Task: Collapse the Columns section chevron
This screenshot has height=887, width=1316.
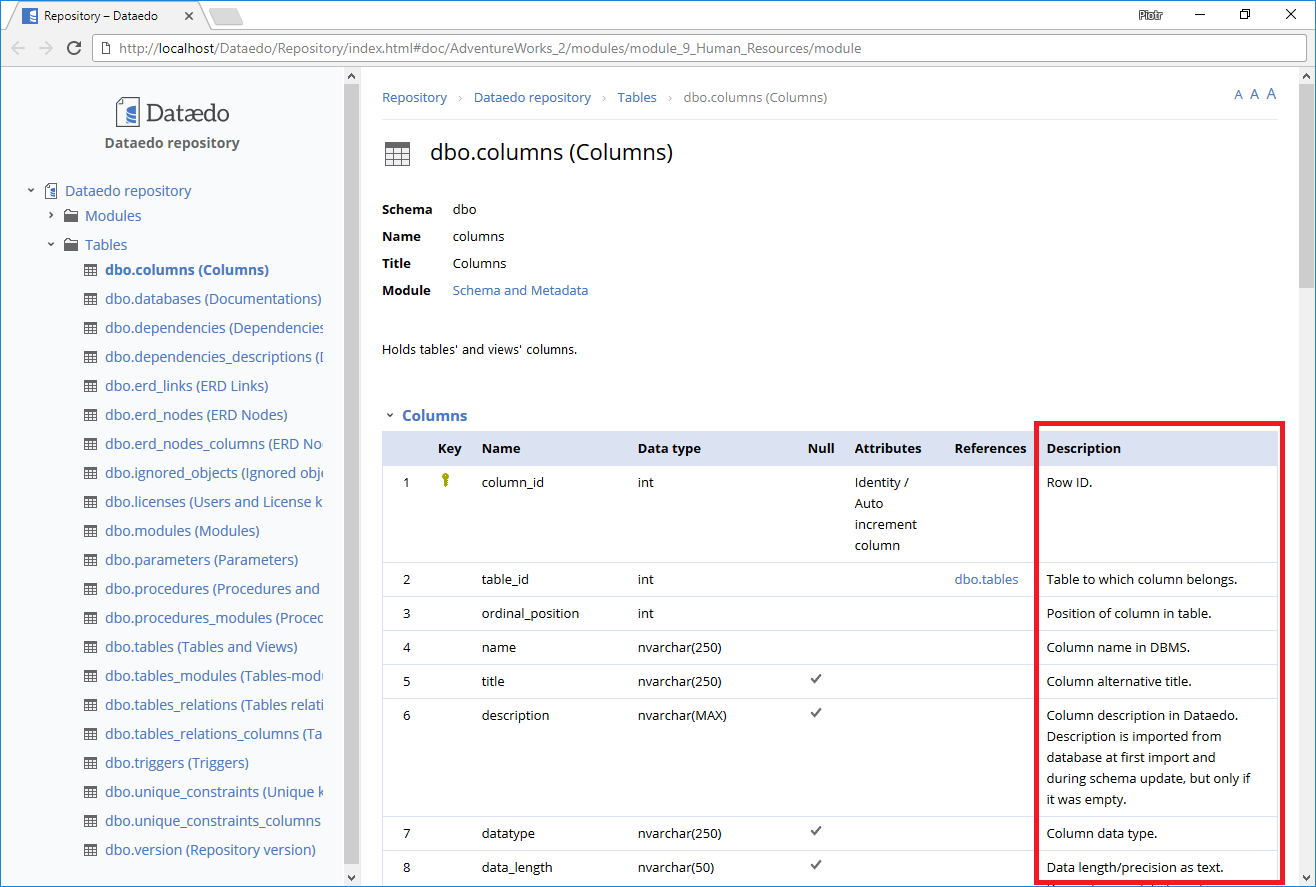Action: click(x=389, y=416)
